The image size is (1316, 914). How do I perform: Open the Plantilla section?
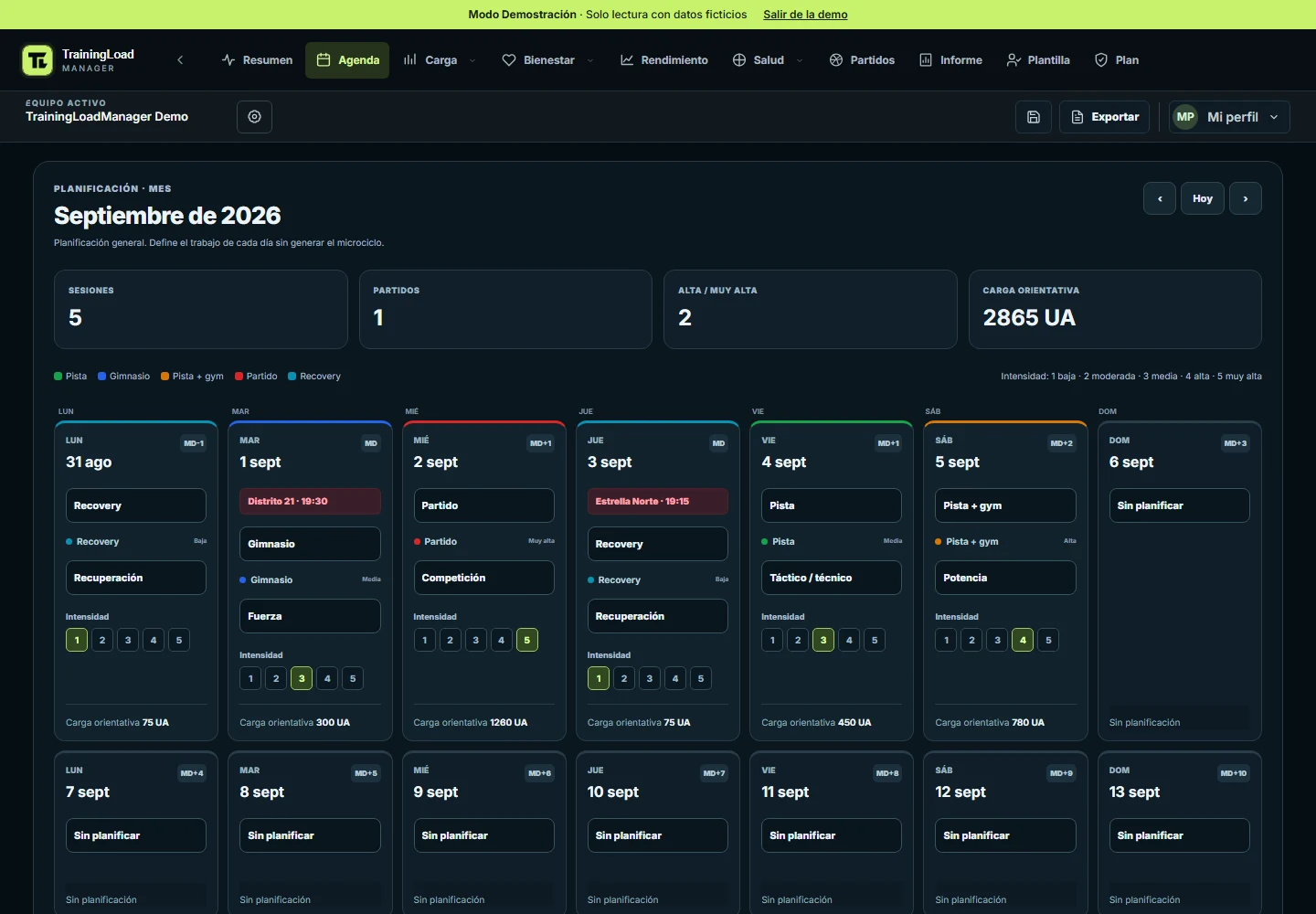click(1038, 60)
